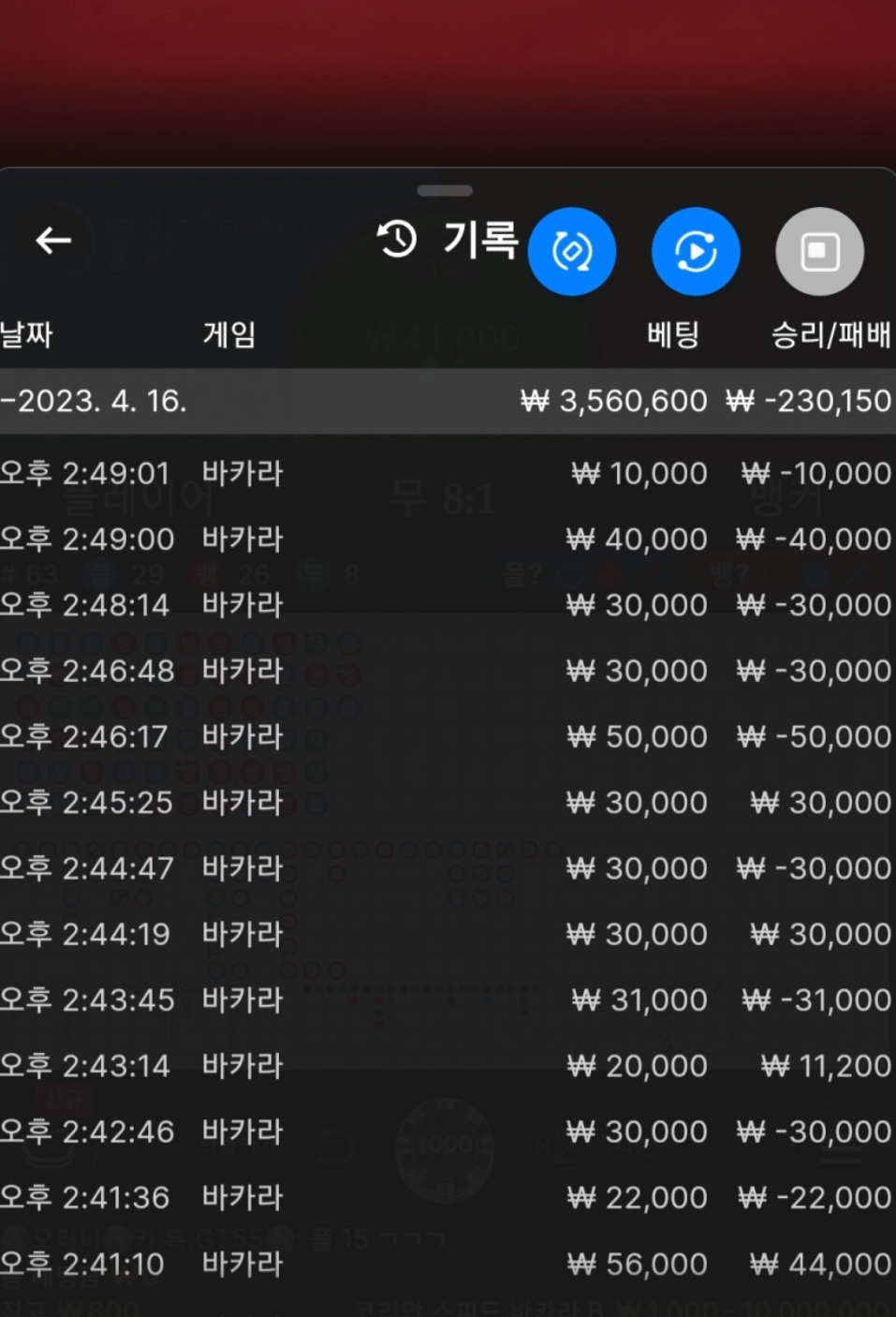This screenshot has height=1317, width=896.
Task: Click the 승리/패배 column header
Action: [x=830, y=334]
